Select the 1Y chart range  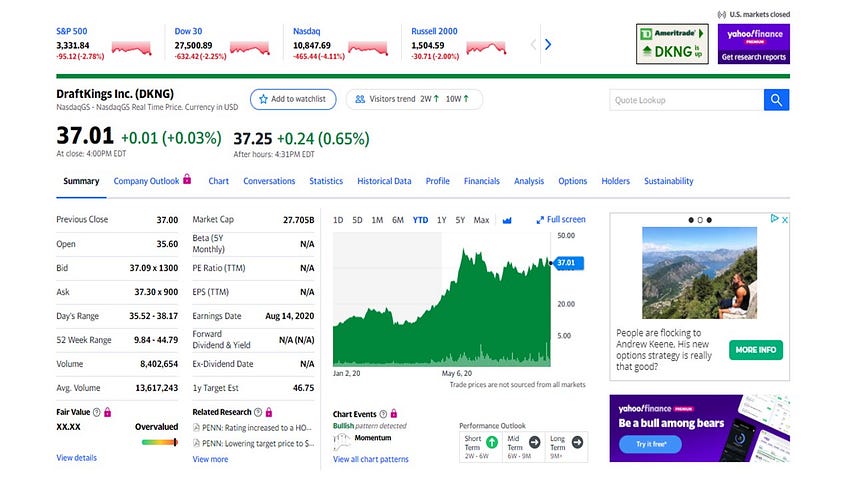click(x=441, y=220)
